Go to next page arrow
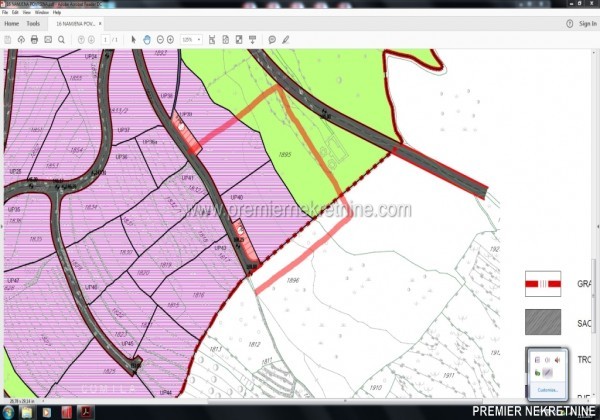600x420 pixels. tap(91, 39)
